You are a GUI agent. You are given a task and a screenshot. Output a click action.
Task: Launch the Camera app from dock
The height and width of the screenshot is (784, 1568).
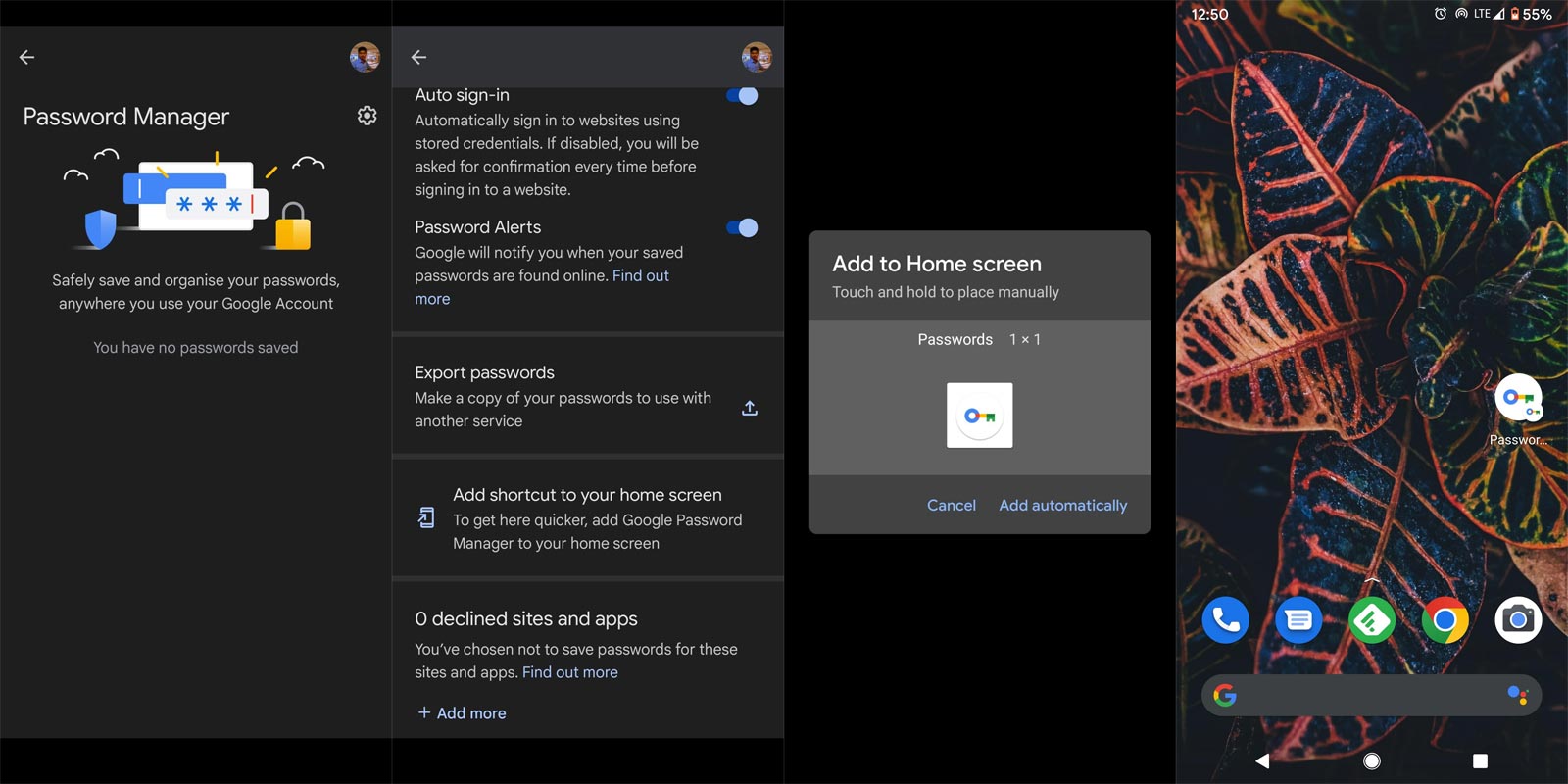tap(1518, 619)
